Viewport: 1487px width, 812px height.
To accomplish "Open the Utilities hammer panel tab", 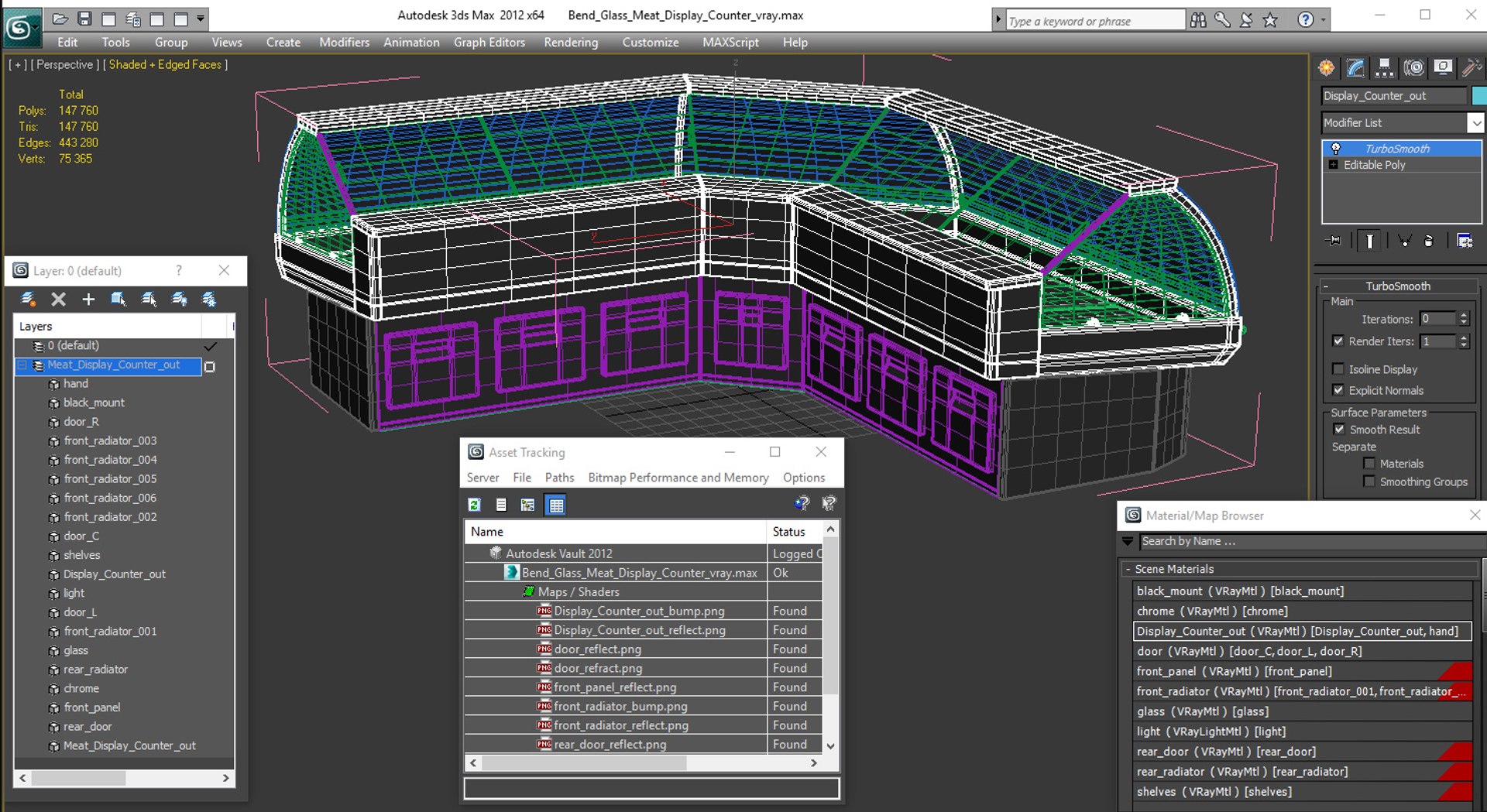I will tap(1471, 68).
